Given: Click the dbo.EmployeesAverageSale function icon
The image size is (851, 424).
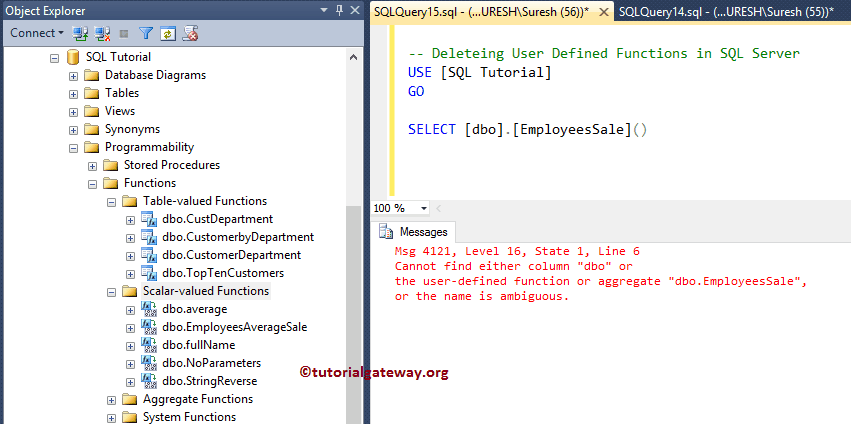Looking at the screenshot, I should coord(149,327).
